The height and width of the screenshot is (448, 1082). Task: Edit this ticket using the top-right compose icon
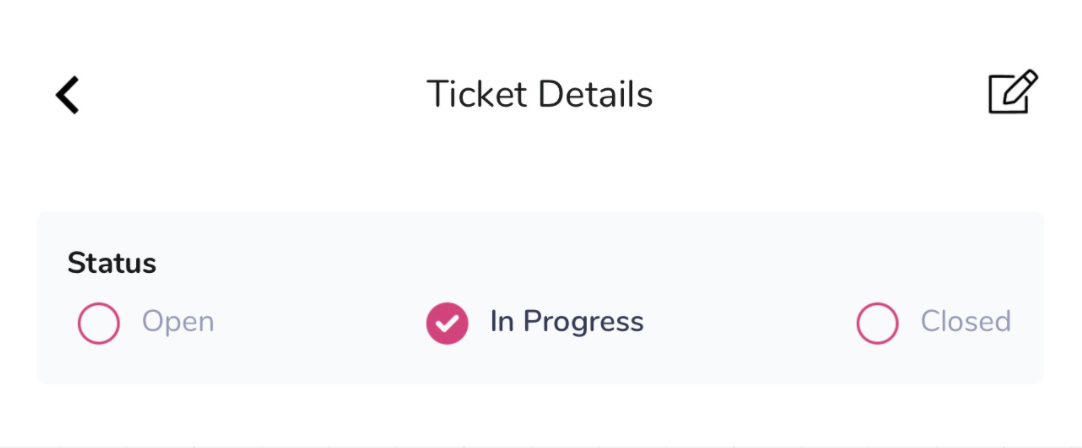pos(1013,92)
